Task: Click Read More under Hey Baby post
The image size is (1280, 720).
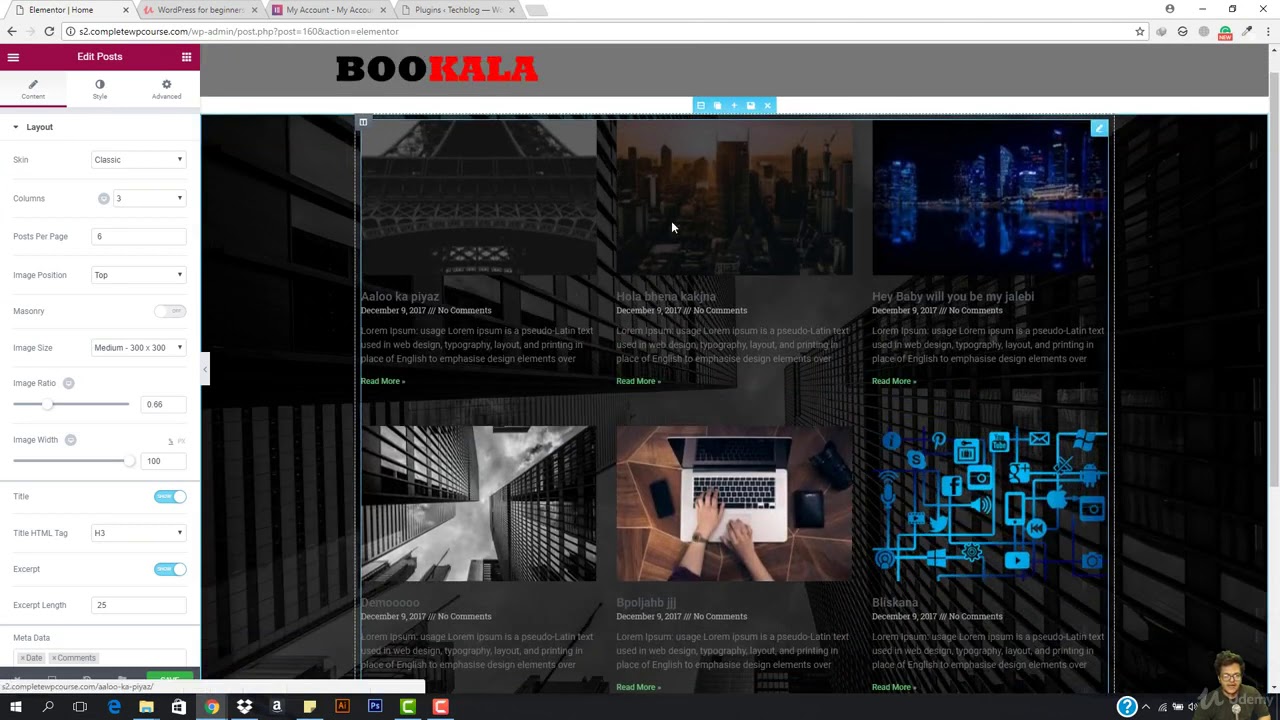Action: pos(894,381)
